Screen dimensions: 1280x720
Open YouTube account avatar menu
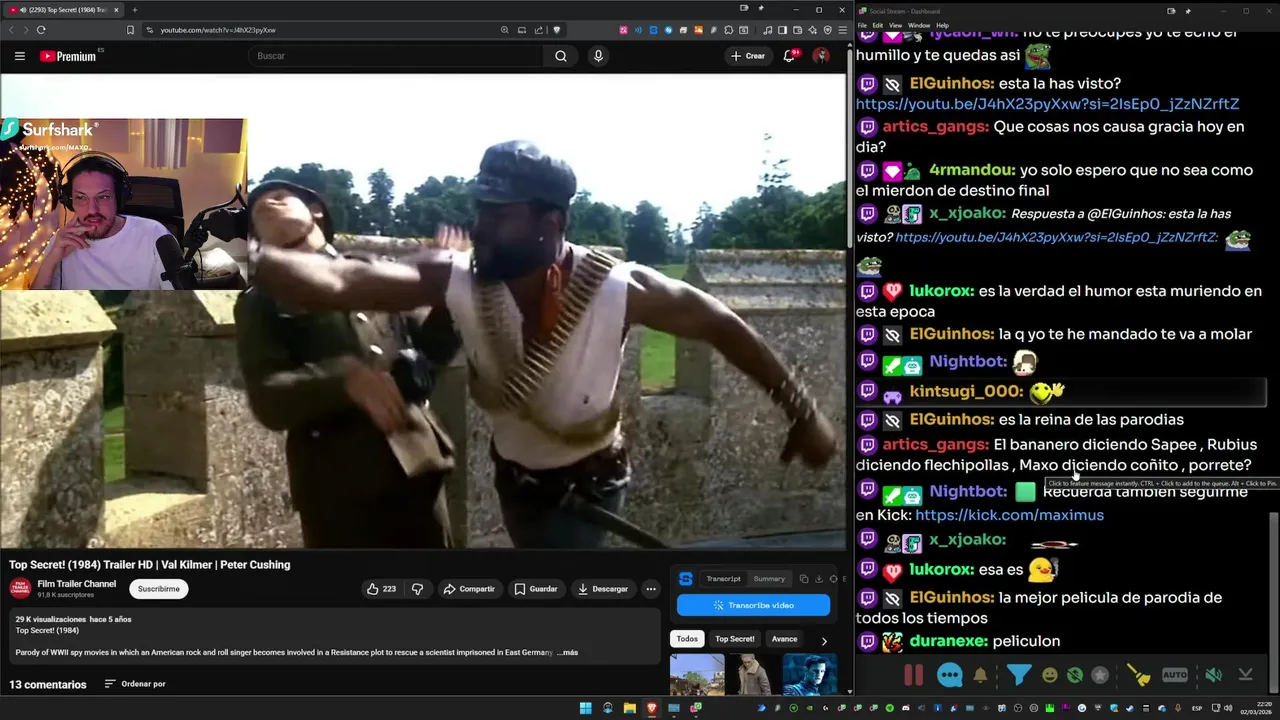[x=821, y=56]
